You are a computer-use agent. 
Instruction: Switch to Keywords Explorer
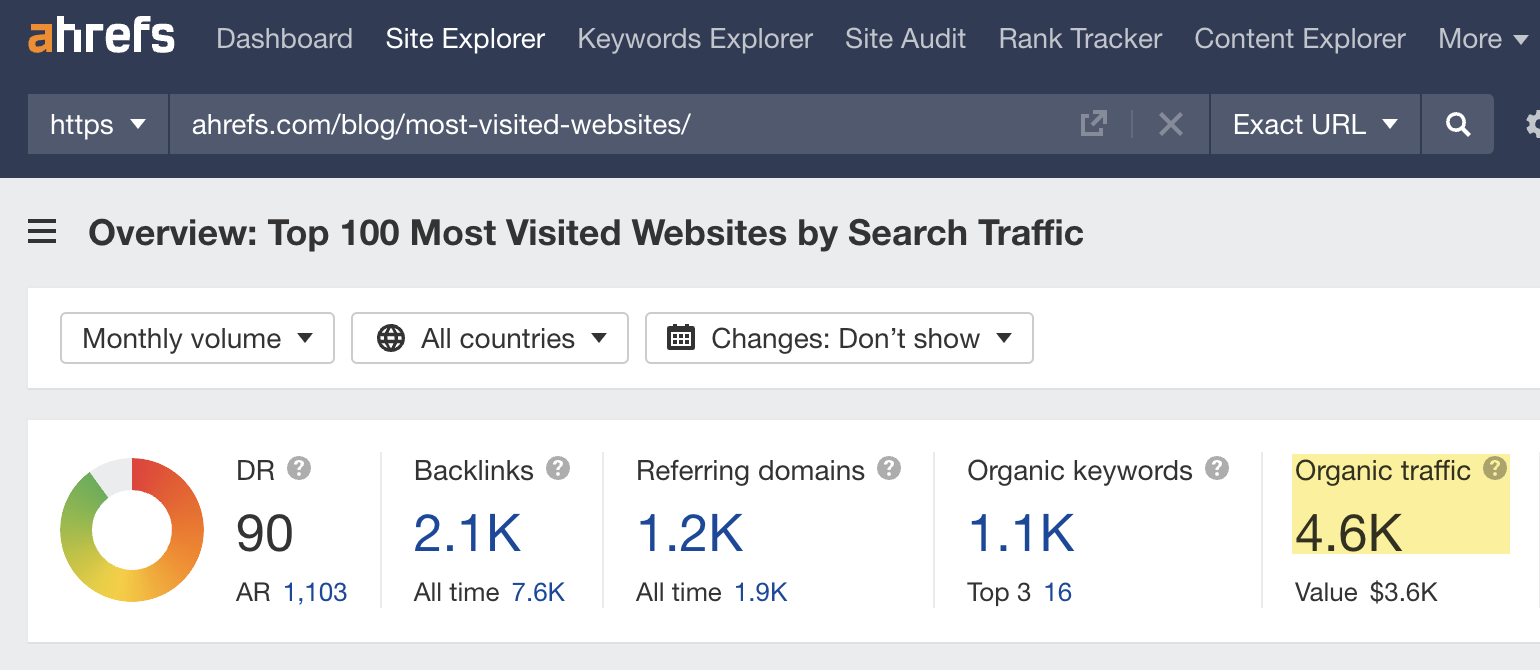694,38
